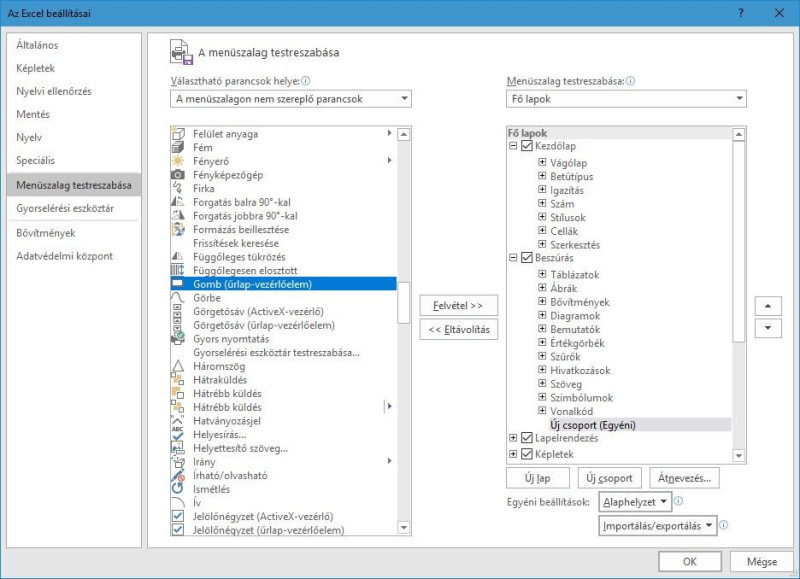Viewport: 800px width, 579px height.
Task: Uncheck the Beszúrás tab checkbox
Action: 527,258
